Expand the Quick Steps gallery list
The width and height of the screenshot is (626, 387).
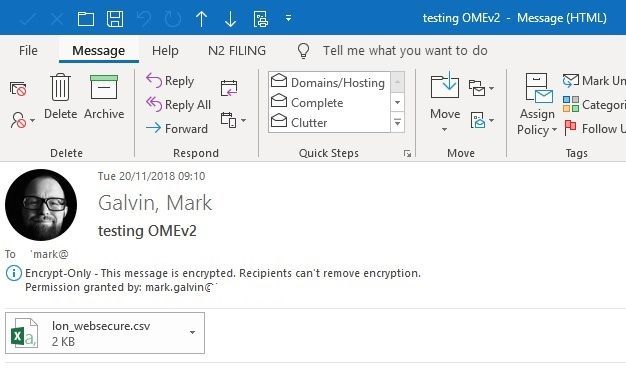[x=398, y=122]
